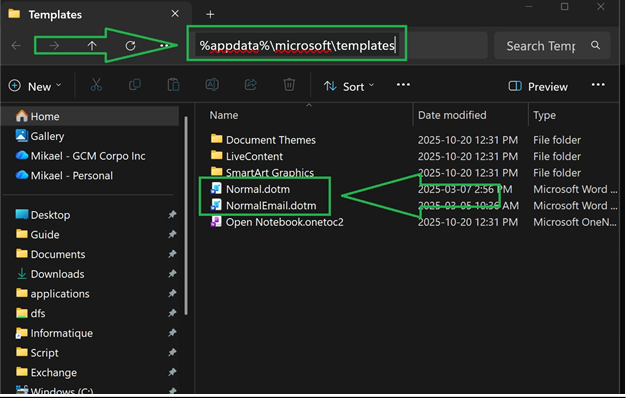Image resolution: width=630 pixels, height=401 pixels.
Task: Close the Templates tab
Action: click(175, 14)
